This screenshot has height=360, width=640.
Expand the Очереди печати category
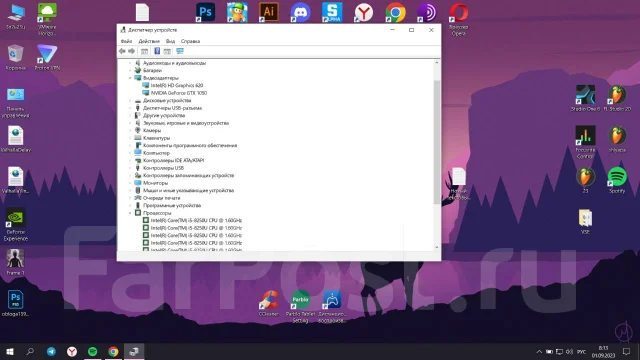pos(130,198)
